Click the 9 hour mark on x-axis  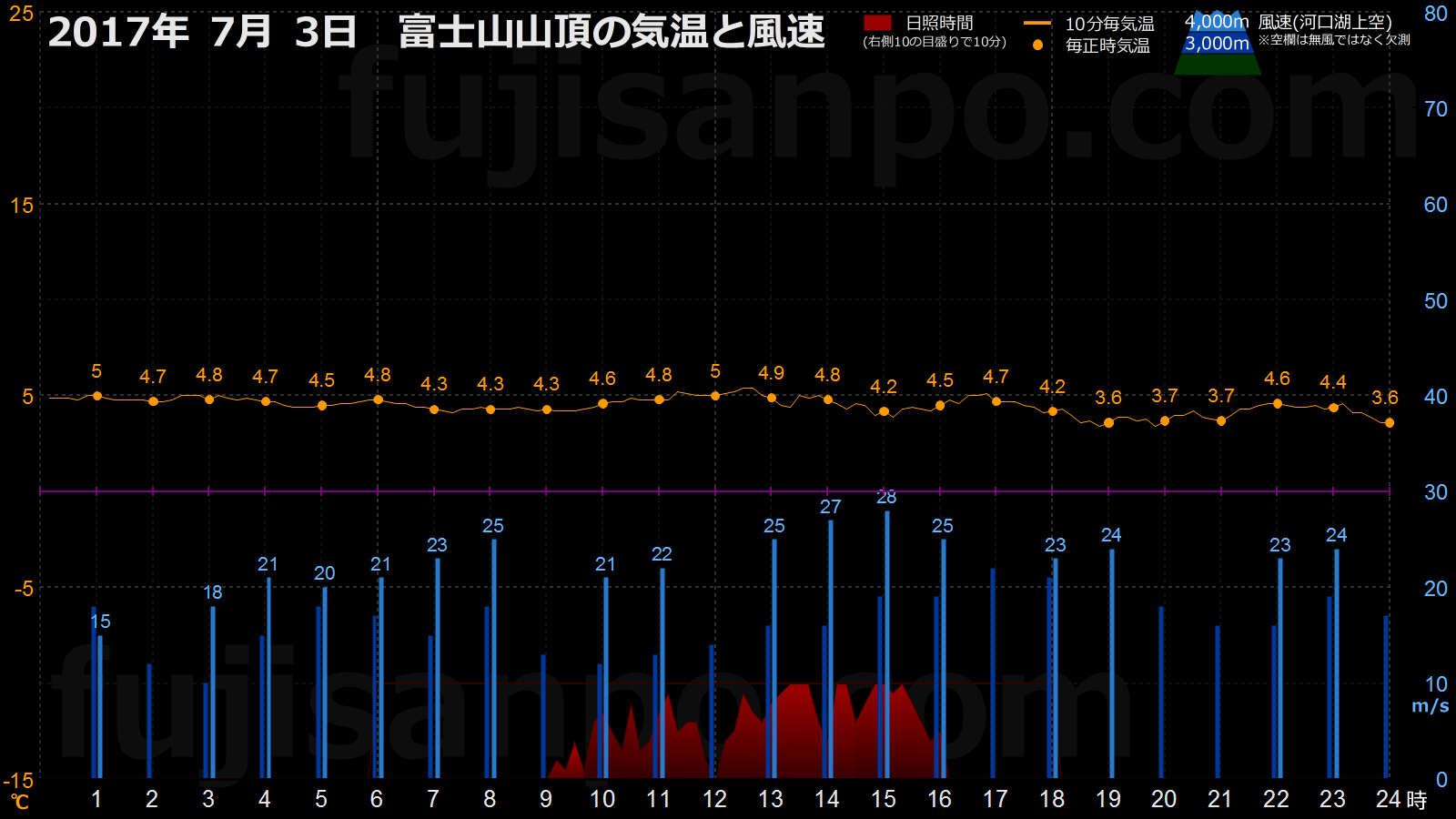[x=546, y=799]
